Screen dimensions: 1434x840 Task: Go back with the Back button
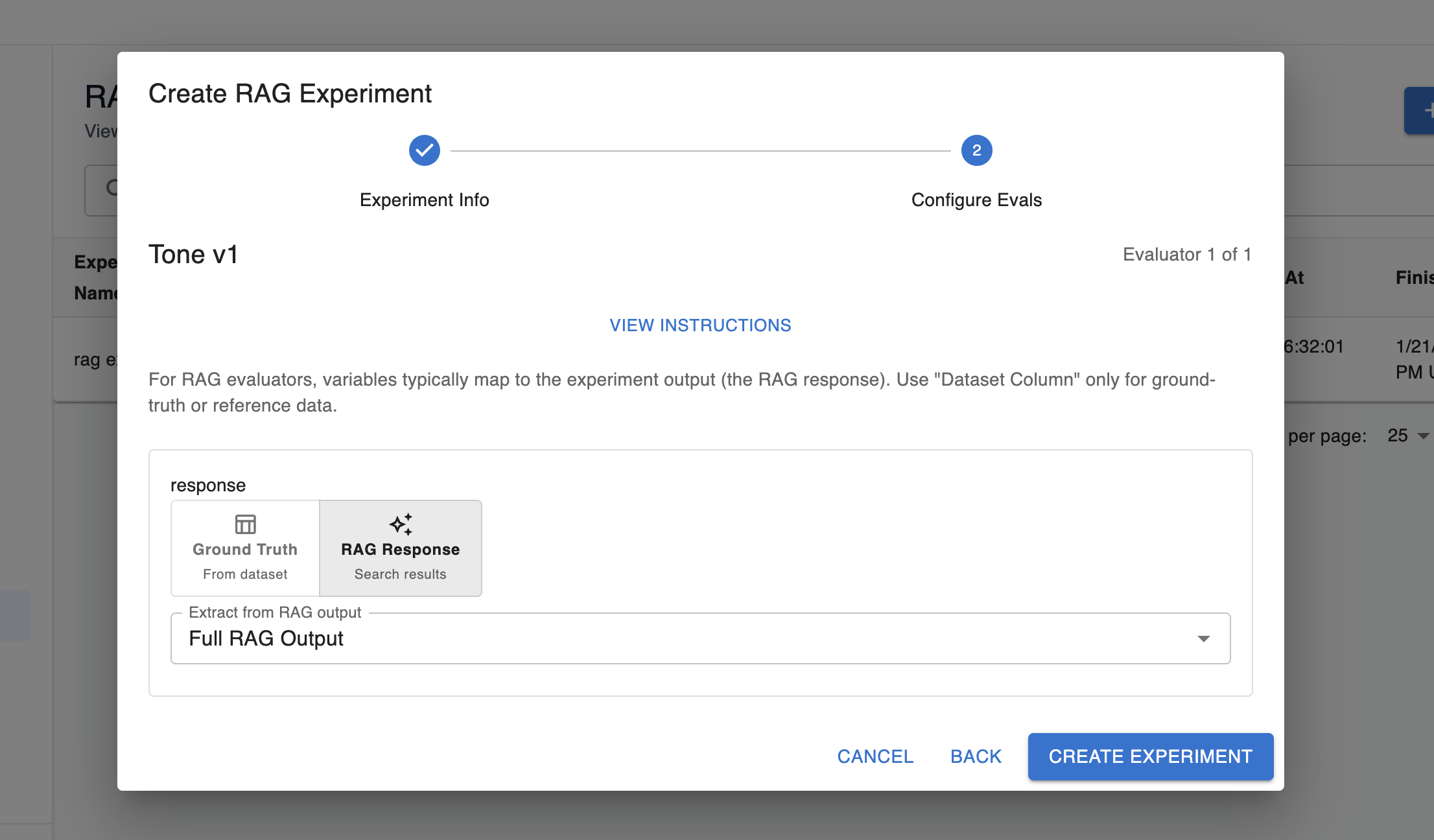[976, 756]
